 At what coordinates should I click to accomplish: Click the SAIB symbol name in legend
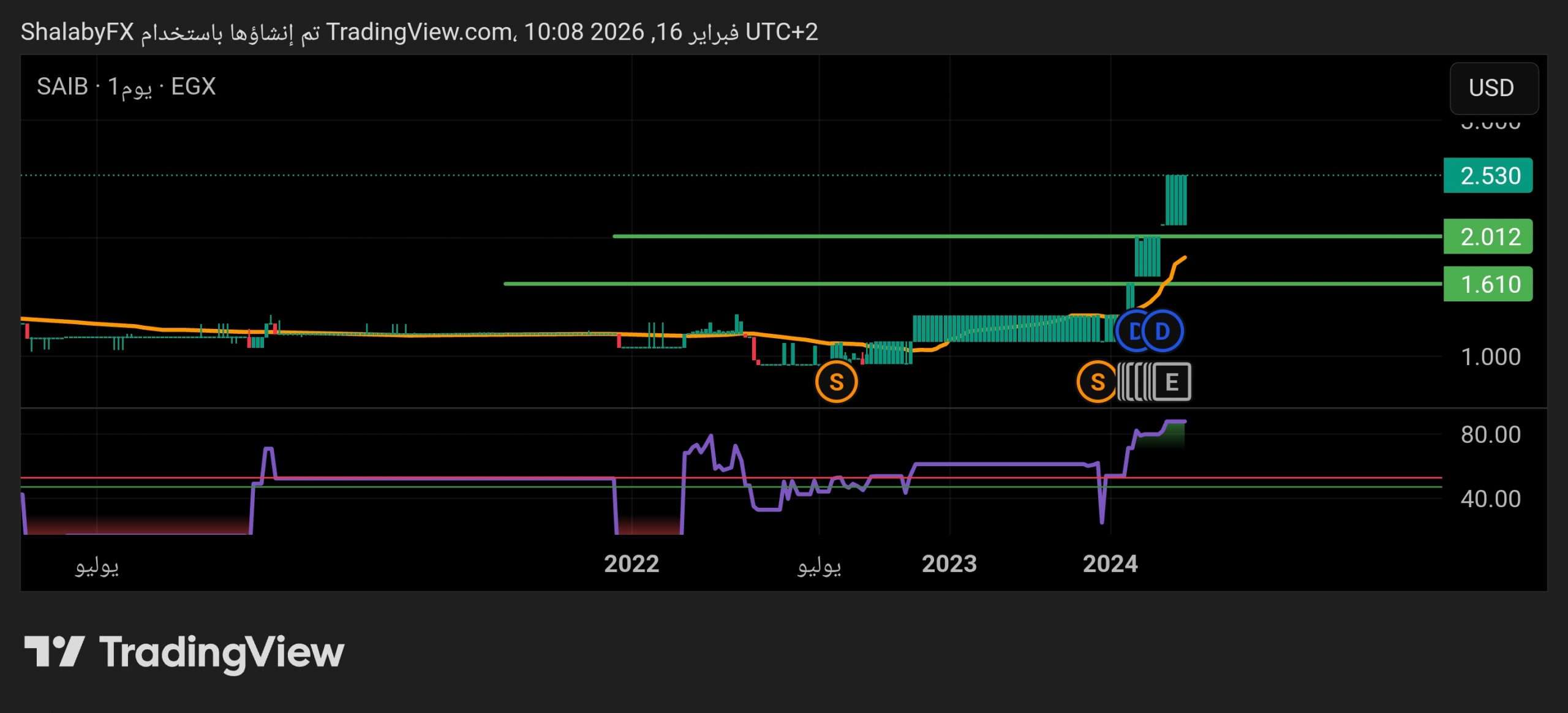(62, 86)
